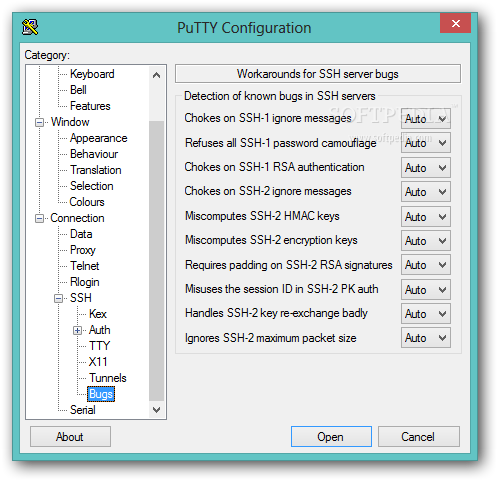Screen dimensions: 498x481
Task: Collapse the SSH tree node
Action: click(58, 298)
